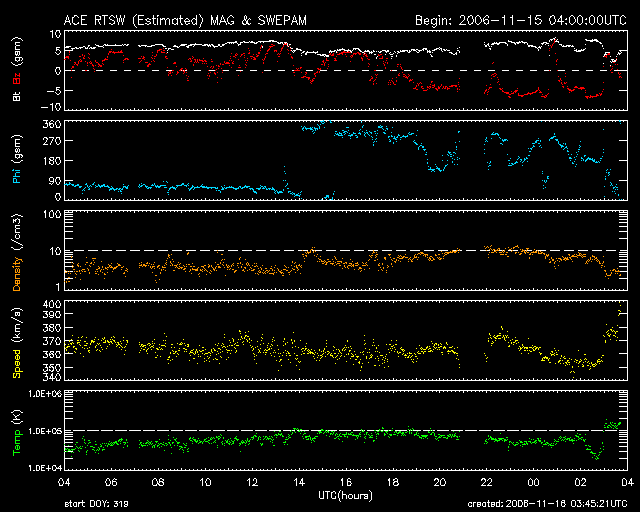Click the 1.0E+06 tick on Temp axis

[x=38, y=396]
